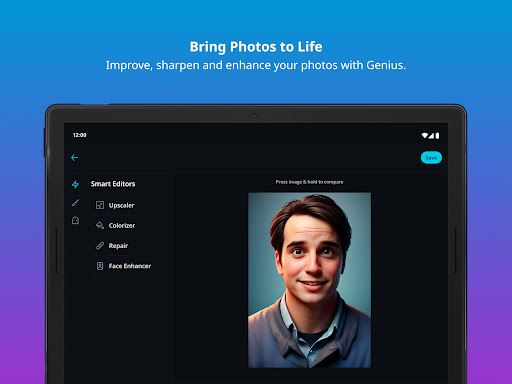Tap the cellular signal icon
This screenshot has height=384, width=512.
point(431,135)
